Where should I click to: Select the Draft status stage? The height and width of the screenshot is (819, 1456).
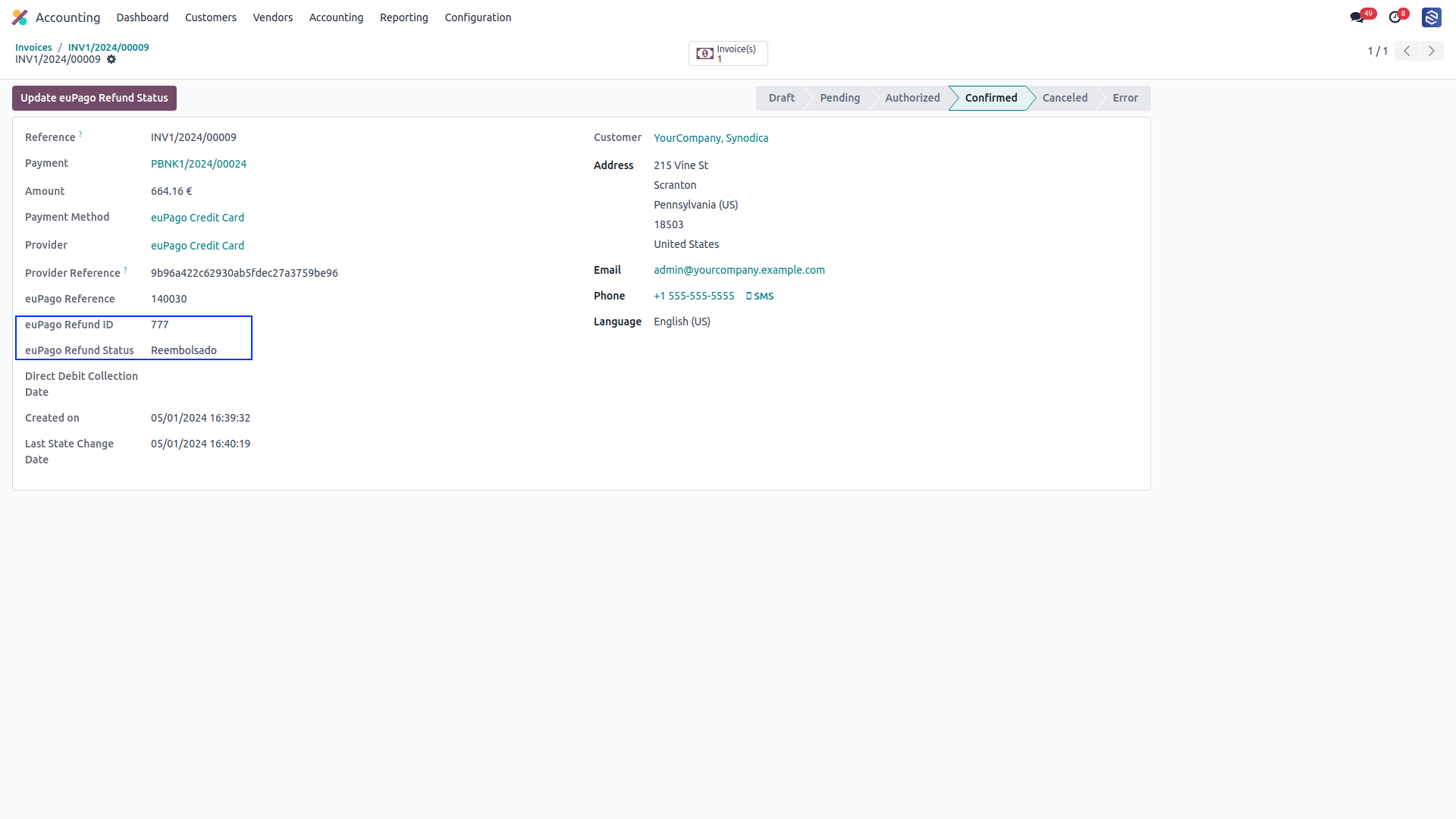[781, 98]
